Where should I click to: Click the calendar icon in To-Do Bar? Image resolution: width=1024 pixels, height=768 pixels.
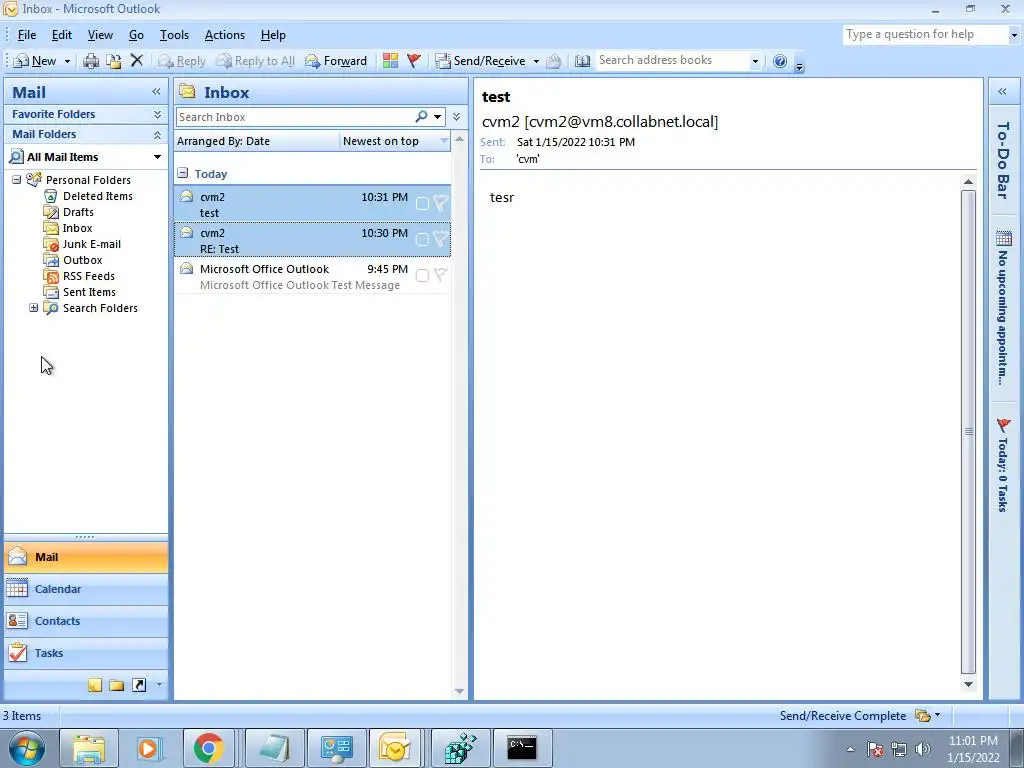coord(1004,238)
